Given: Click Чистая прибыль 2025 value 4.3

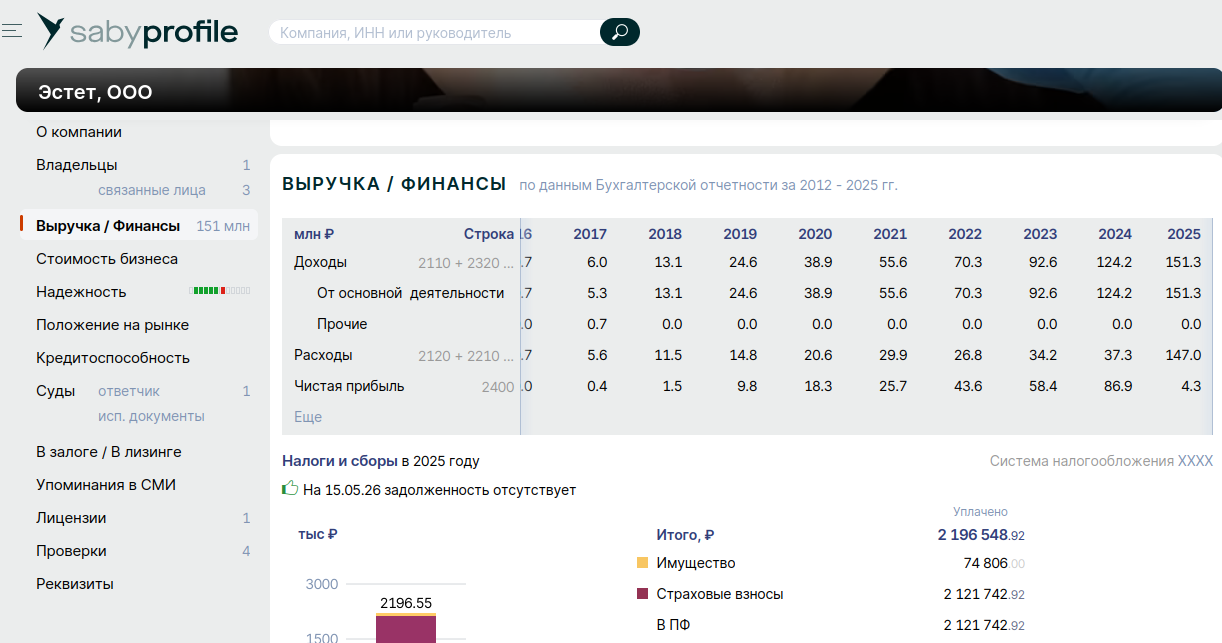Looking at the screenshot, I should (x=1191, y=386).
